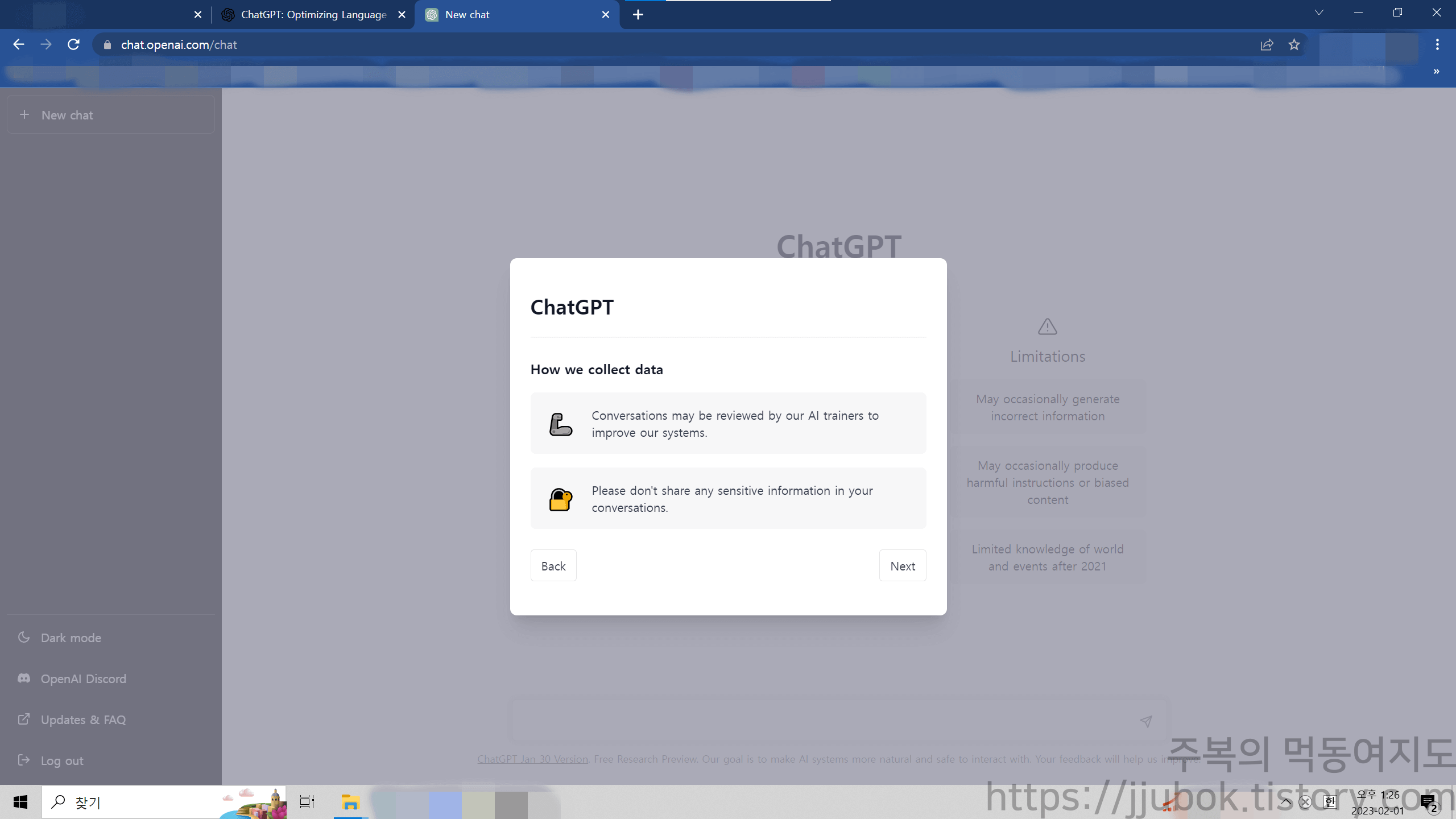
Task: Expand the tab search chevron
Action: (1319, 13)
